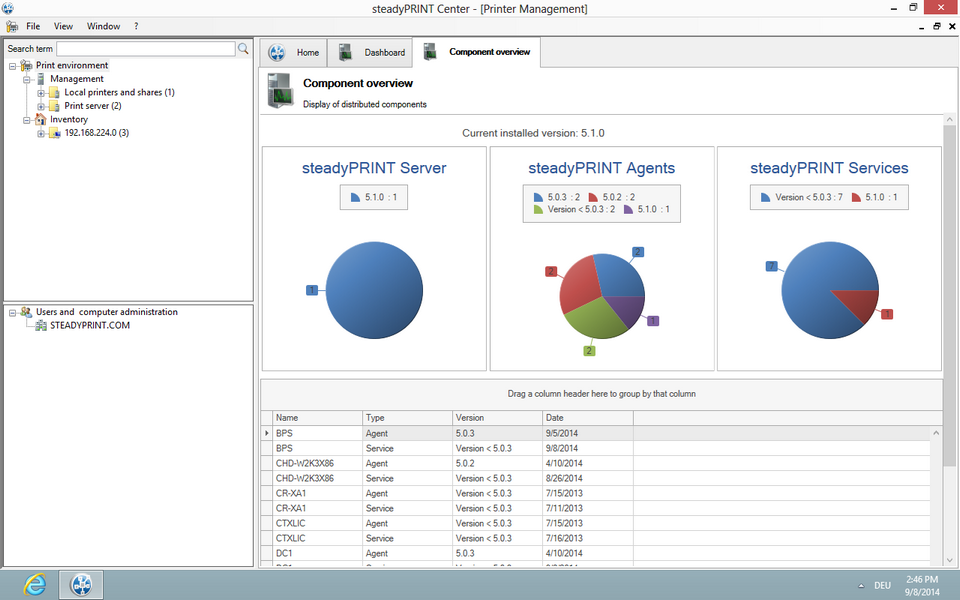Expand the Print server node
Image resolution: width=960 pixels, height=600 pixels.
click(41, 107)
